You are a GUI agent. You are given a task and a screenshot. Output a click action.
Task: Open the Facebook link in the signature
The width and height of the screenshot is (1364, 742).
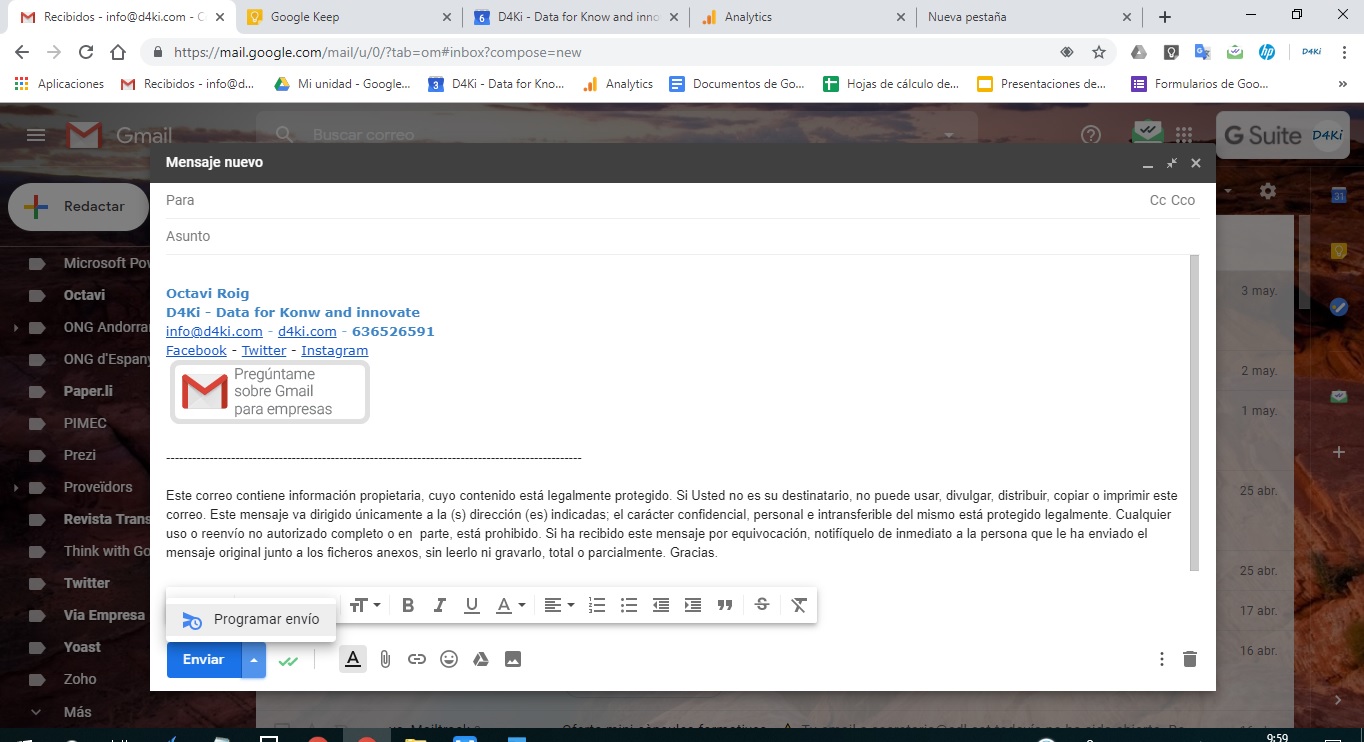[196, 350]
